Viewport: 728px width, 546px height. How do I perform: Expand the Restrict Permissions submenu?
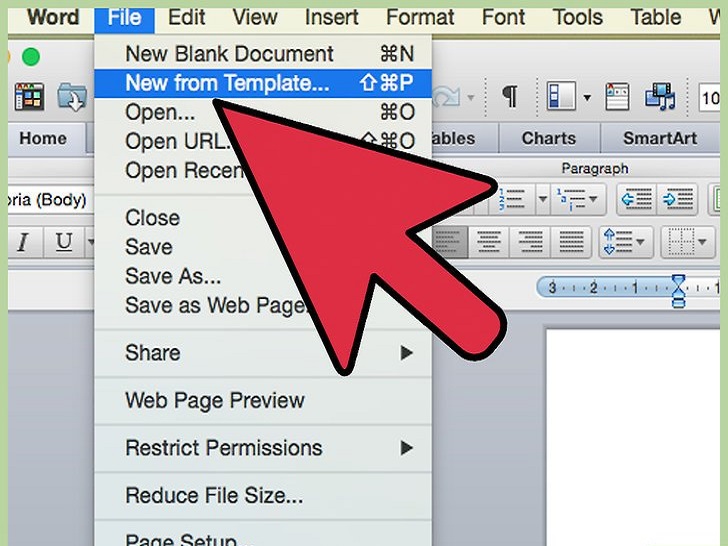click(x=263, y=448)
